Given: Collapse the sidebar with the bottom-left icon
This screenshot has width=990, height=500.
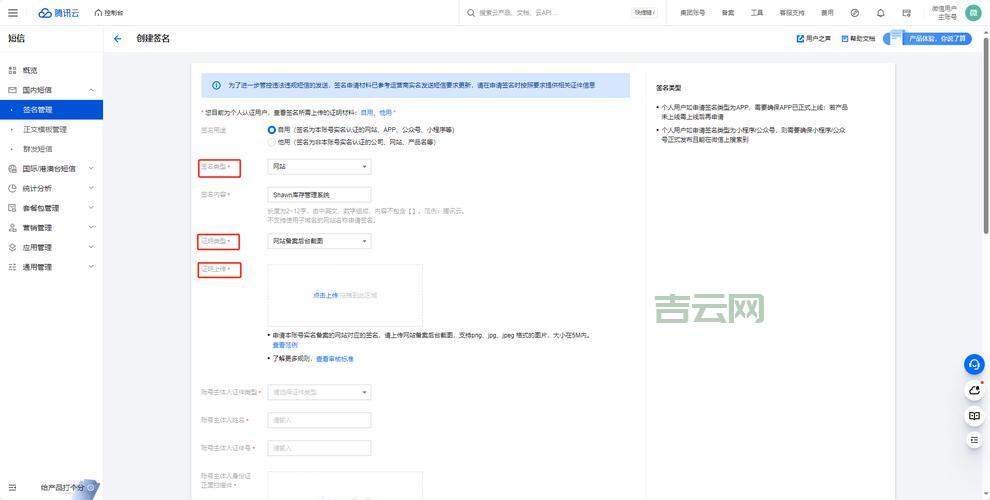Looking at the screenshot, I should (12, 487).
